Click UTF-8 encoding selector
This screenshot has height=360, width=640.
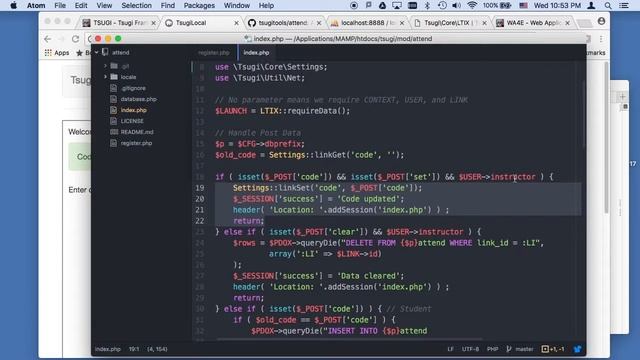tap(470, 349)
